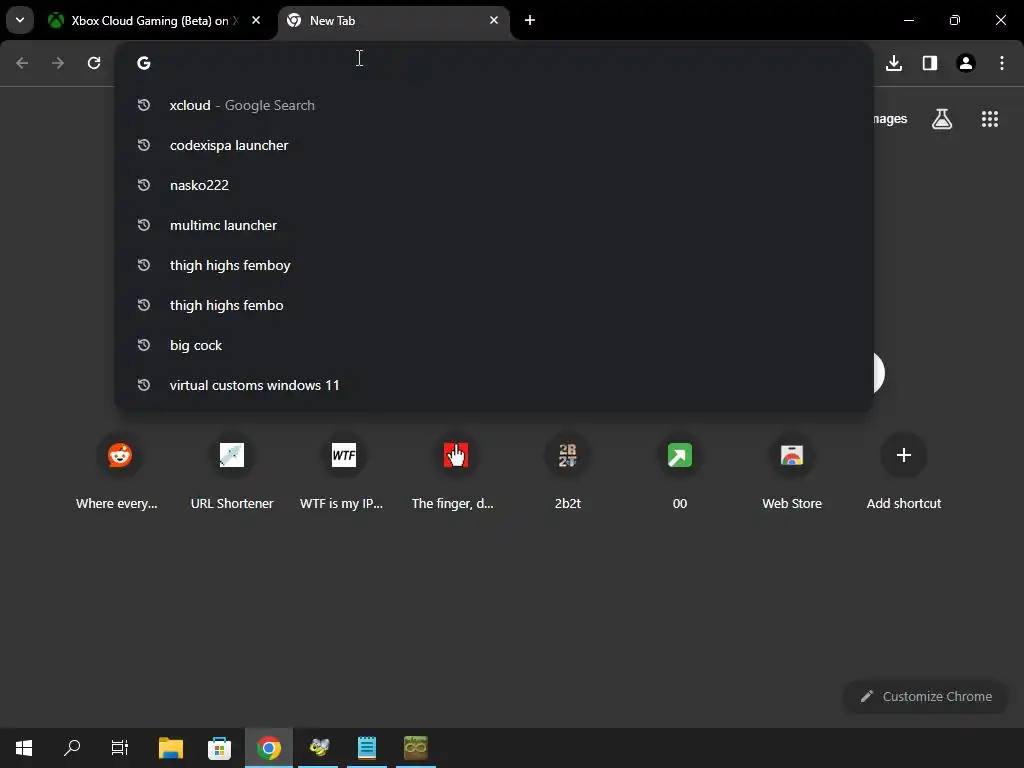
Task: Close the New Tab tab
Action: (x=494, y=20)
